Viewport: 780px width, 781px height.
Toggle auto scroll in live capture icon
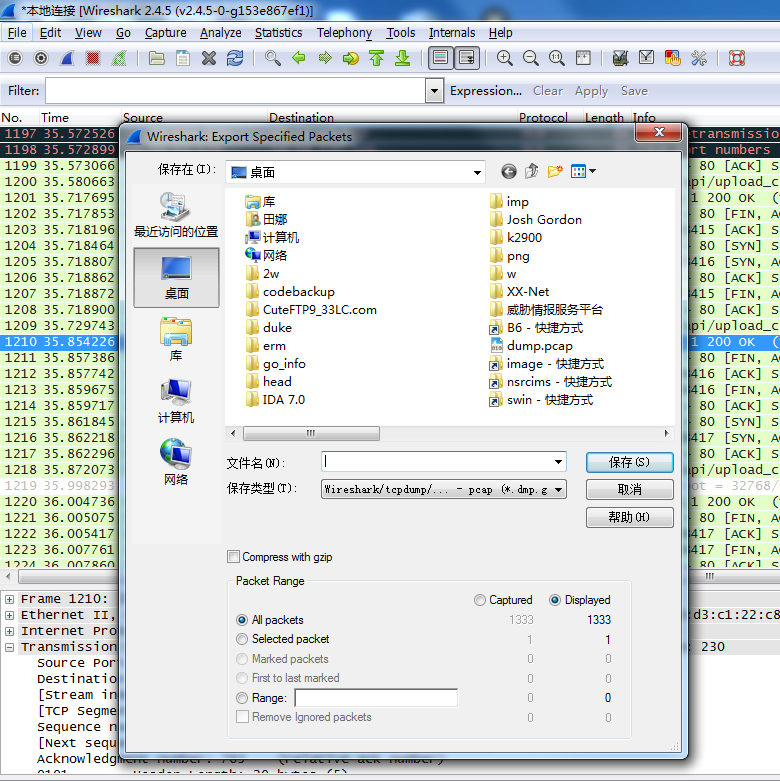[x=467, y=58]
